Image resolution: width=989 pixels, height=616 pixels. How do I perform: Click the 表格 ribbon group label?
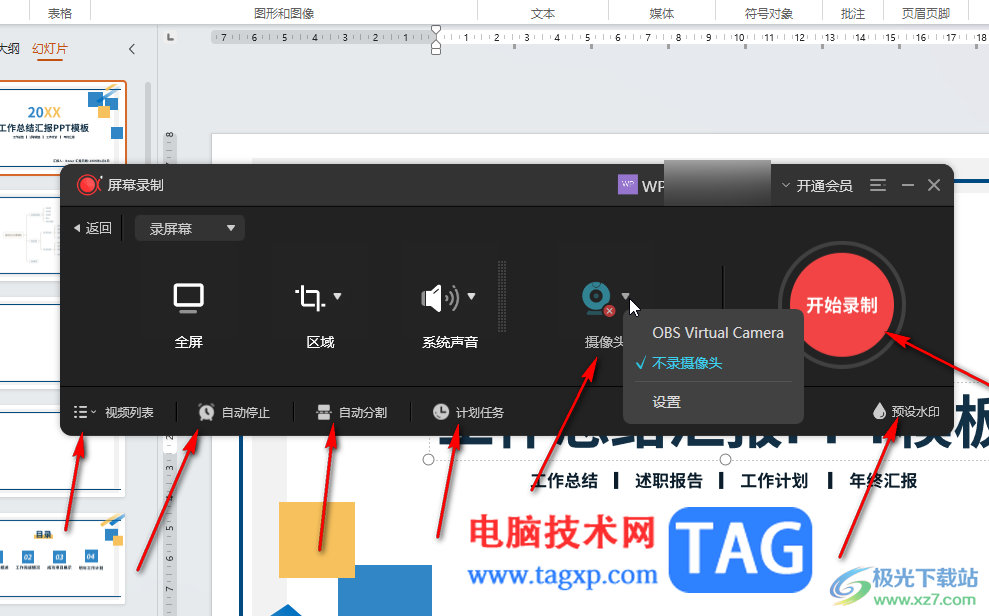[x=60, y=13]
